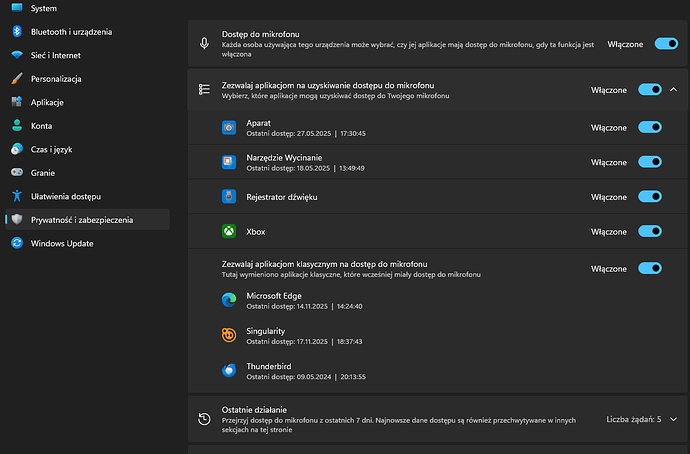This screenshot has width=690, height=454.
Task: Collapse the Zezwalaj aplikacjom app list chevron
Action: click(x=673, y=89)
